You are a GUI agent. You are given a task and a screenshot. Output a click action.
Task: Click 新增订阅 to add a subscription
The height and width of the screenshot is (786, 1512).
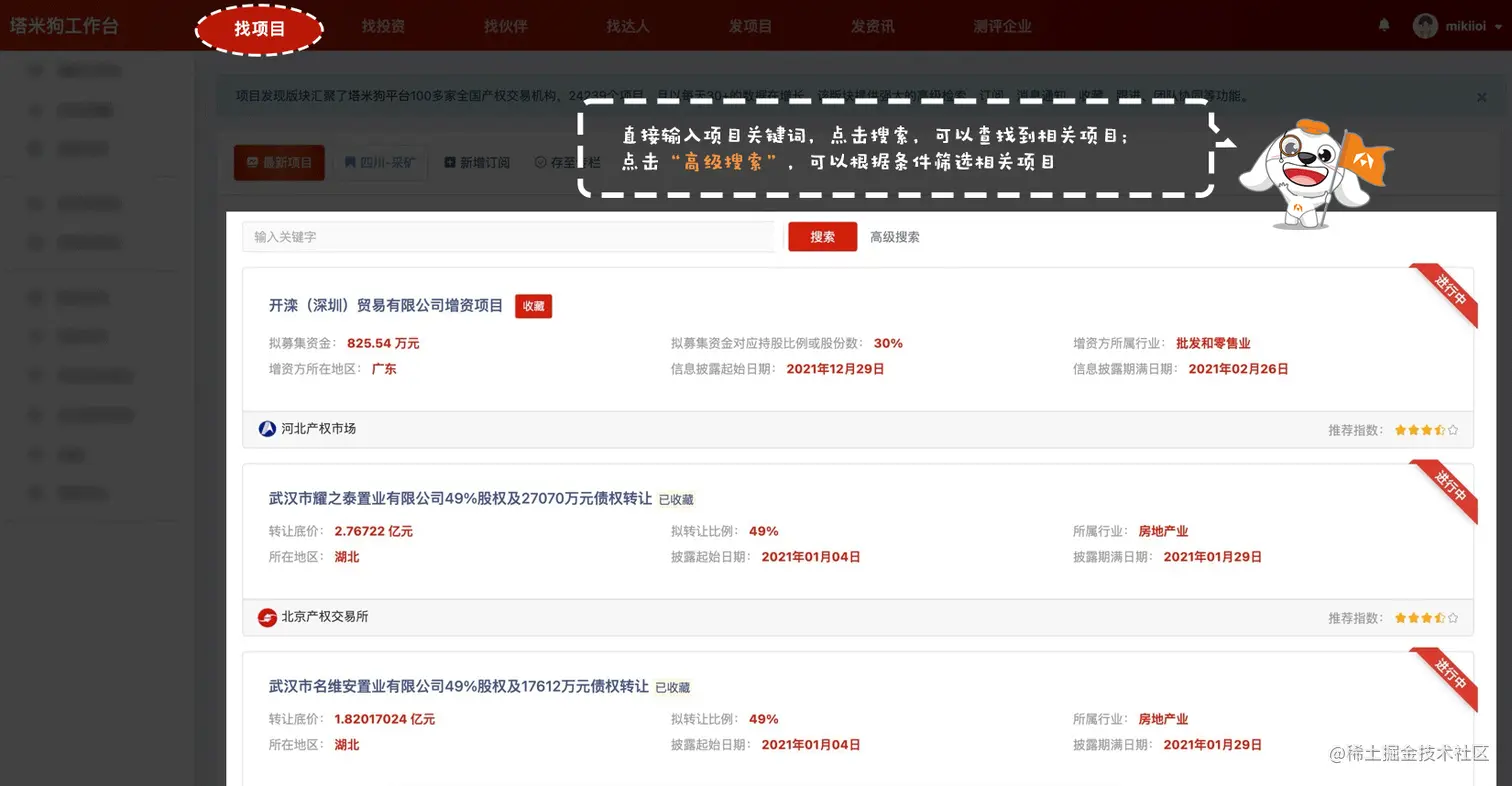point(477,162)
